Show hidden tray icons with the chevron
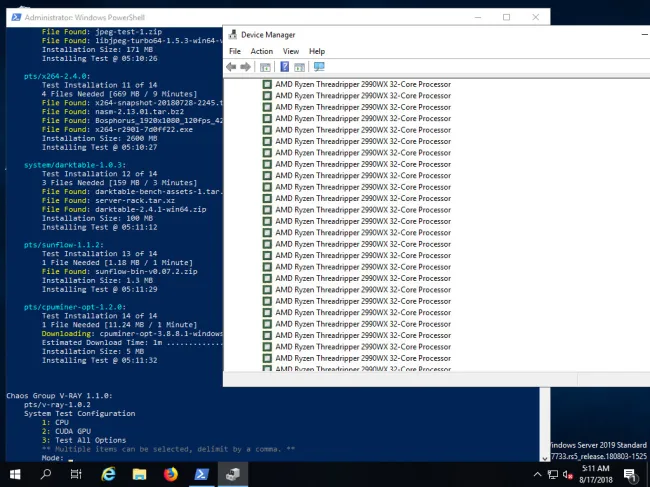The width and height of the screenshot is (650, 487). click(x=537, y=475)
